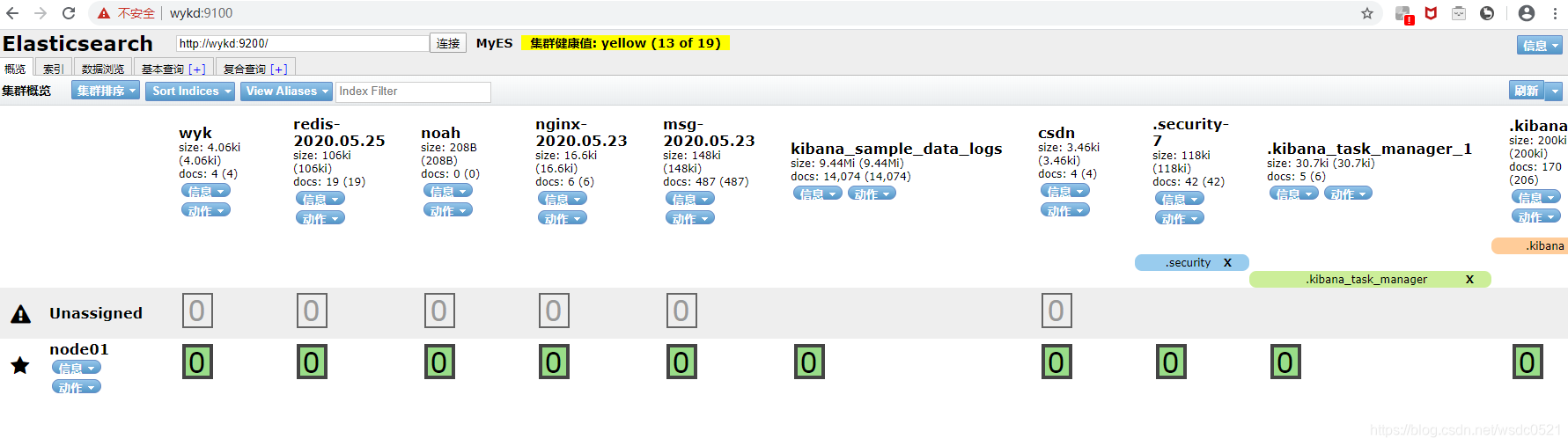The height and width of the screenshot is (446, 1568).
Task: Open msg-2020.05.23 动作 dropdown
Action: click(690, 218)
